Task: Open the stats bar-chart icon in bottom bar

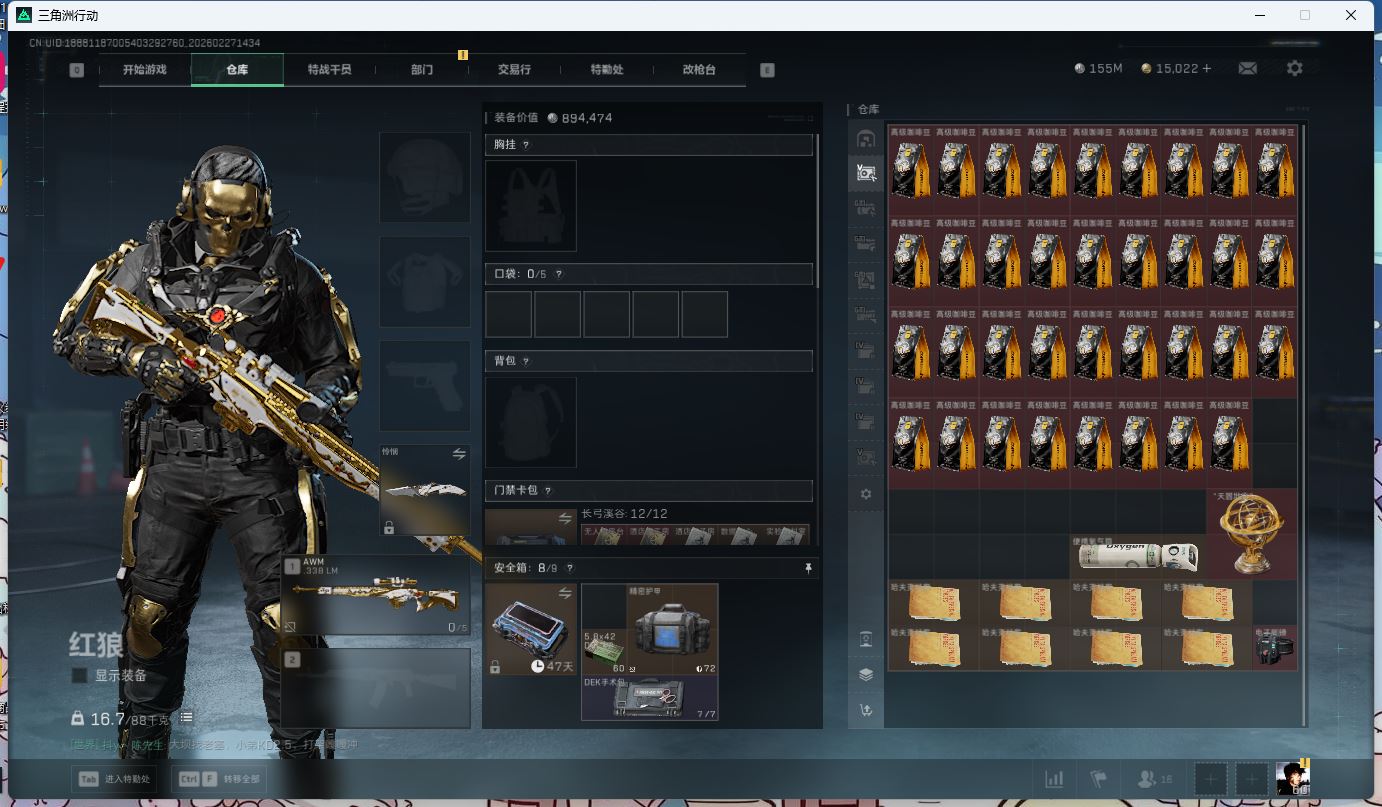Action: [x=1054, y=779]
